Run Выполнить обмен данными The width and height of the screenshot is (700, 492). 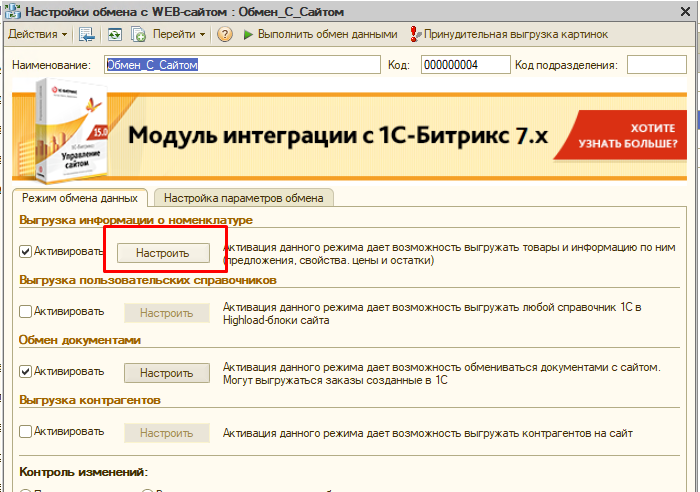(x=320, y=34)
